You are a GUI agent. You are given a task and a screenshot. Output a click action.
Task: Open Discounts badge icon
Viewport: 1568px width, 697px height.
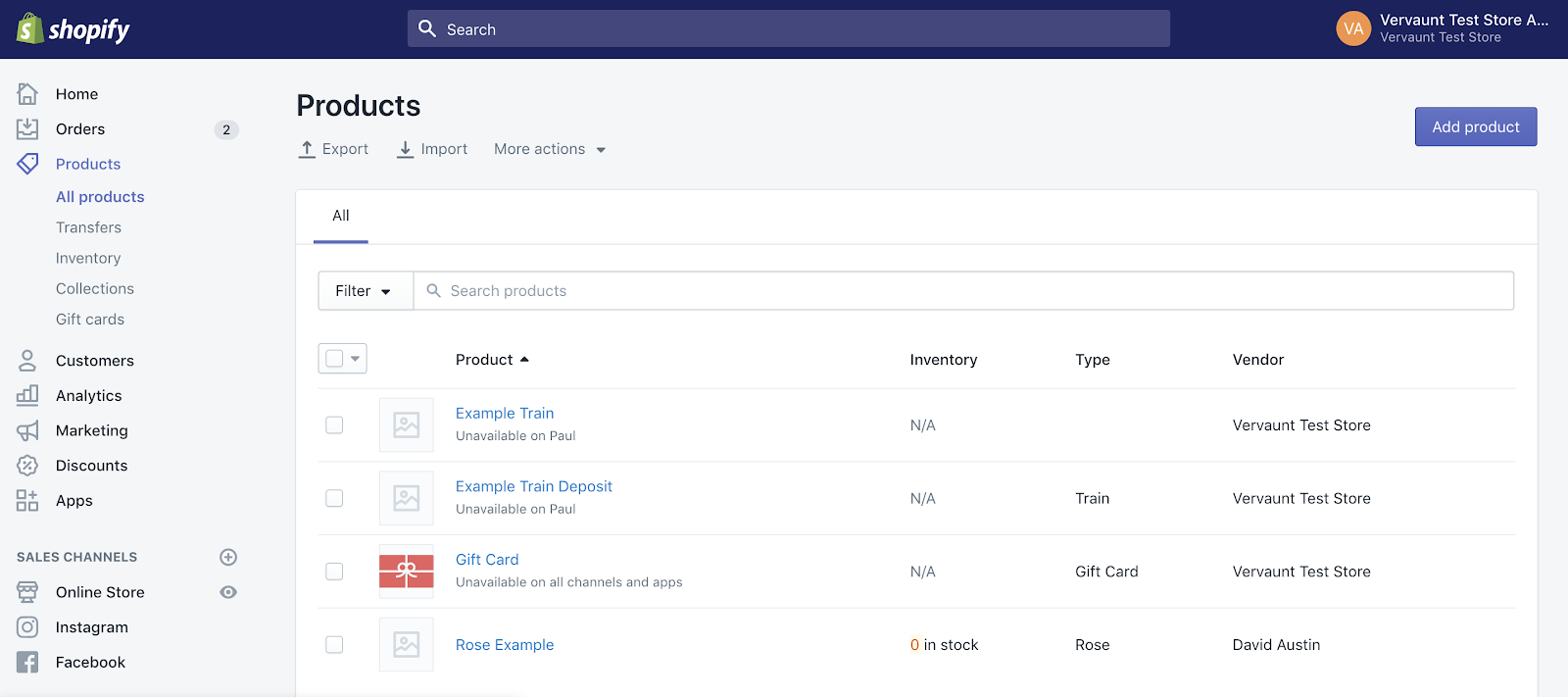coord(27,466)
